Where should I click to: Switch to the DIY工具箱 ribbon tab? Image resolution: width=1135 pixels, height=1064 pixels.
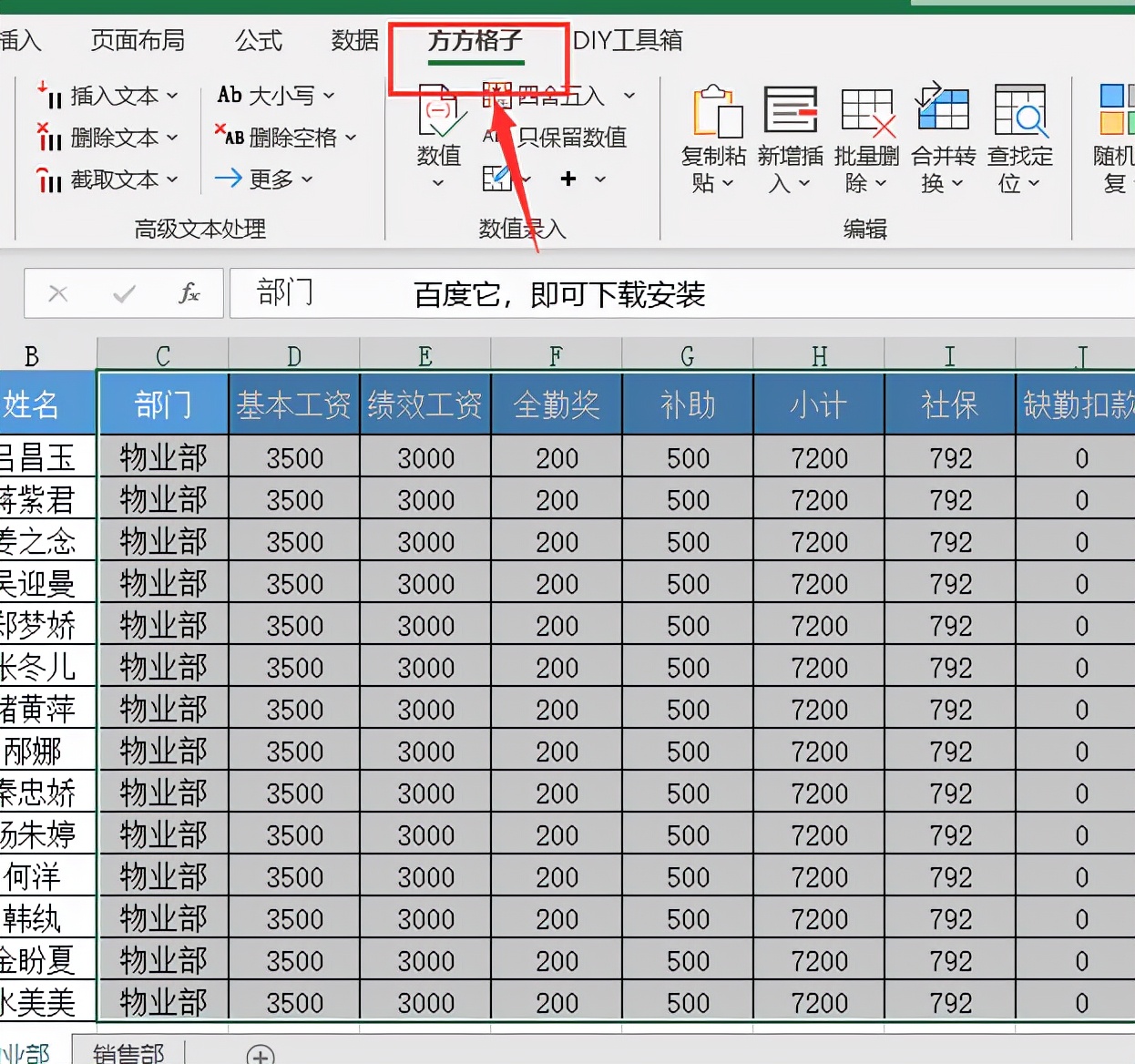(628, 40)
